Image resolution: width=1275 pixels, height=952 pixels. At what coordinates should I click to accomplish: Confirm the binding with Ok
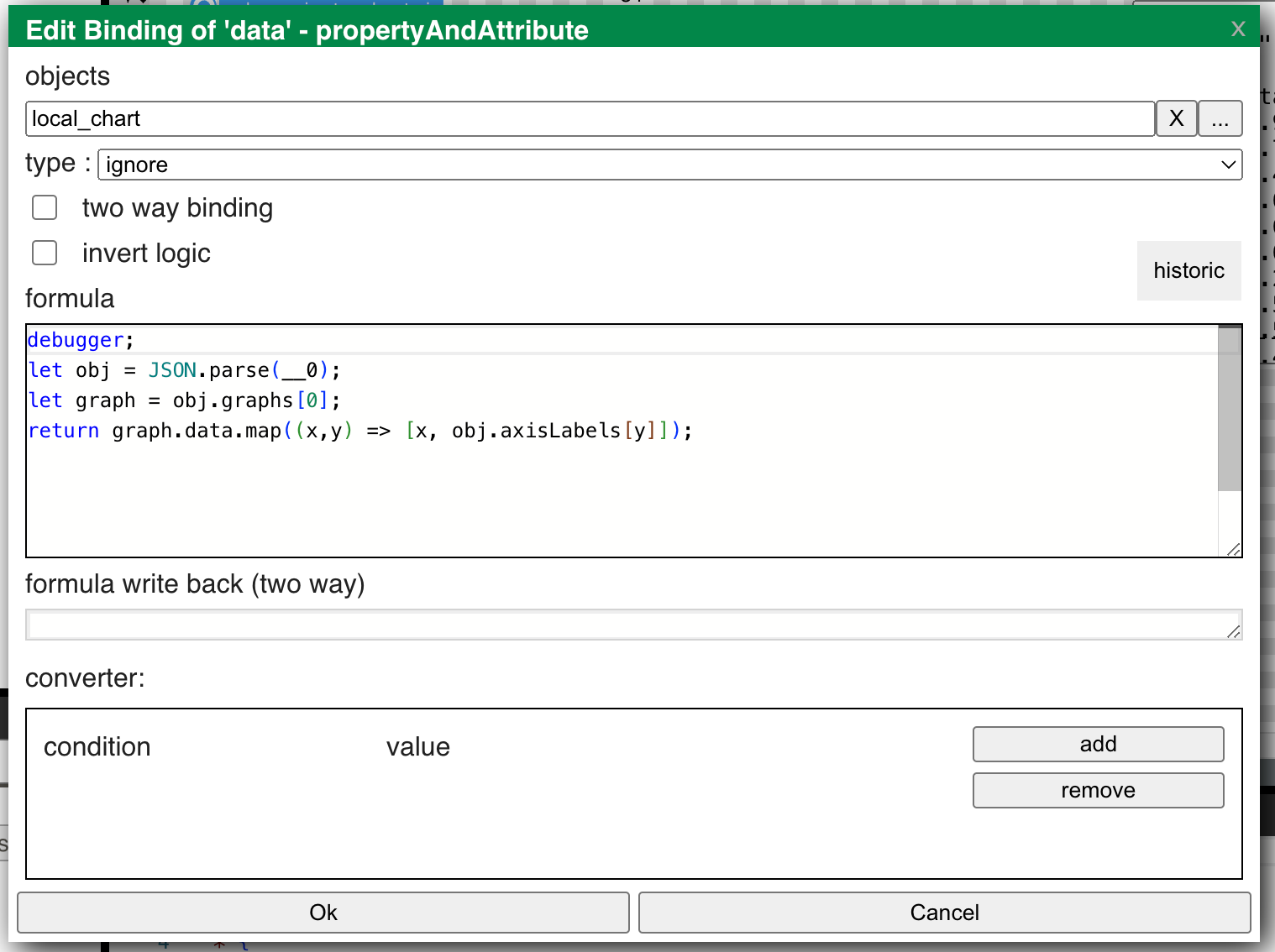tap(323, 913)
